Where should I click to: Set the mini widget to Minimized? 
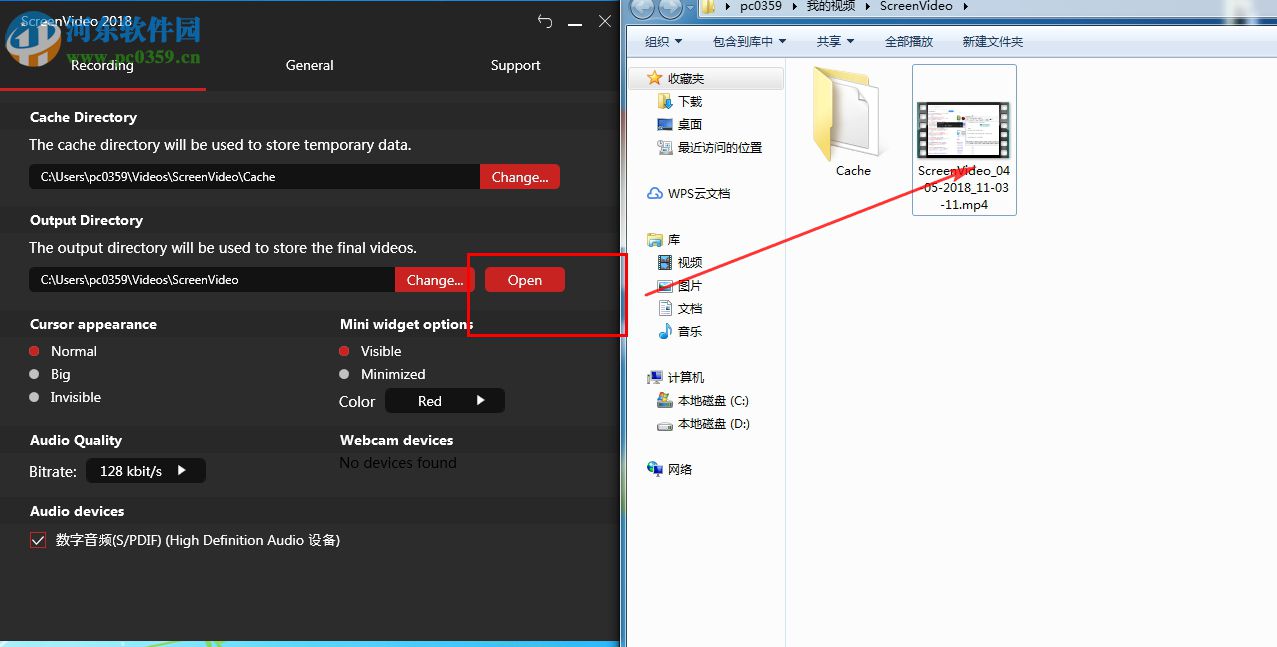coord(382,374)
